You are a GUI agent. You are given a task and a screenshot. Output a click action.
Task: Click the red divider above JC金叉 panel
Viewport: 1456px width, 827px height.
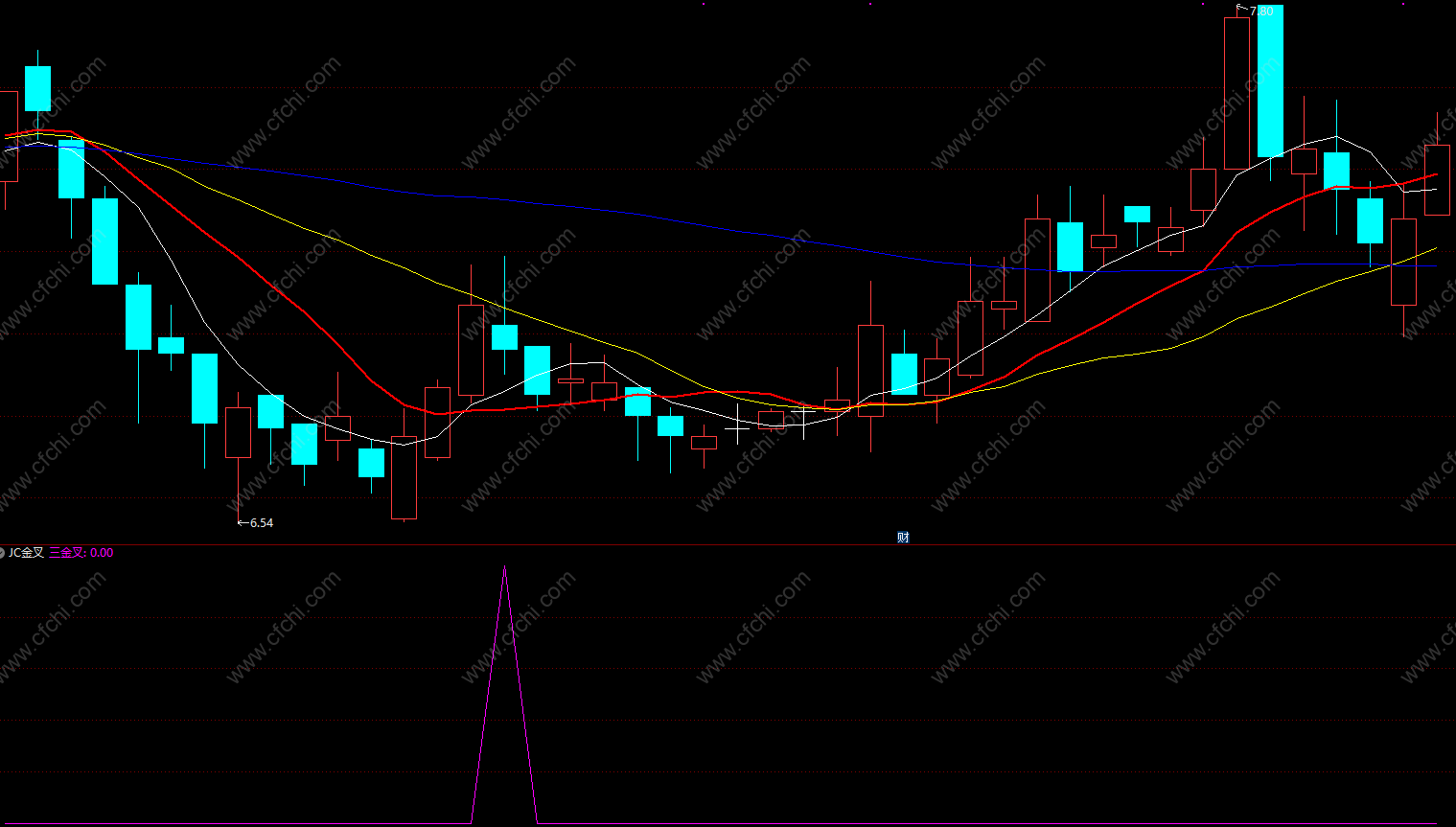[728, 545]
